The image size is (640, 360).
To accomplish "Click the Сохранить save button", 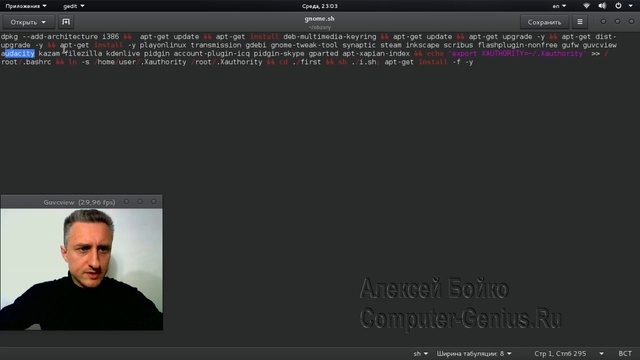I will coord(544,22).
